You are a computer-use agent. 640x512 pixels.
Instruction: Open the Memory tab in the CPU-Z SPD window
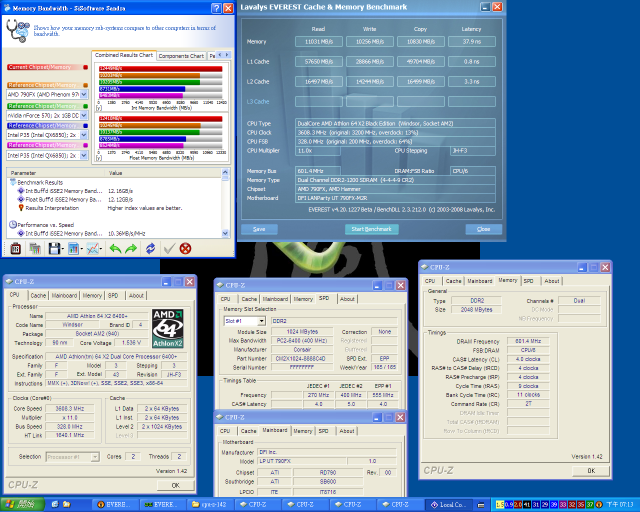coord(303,299)
